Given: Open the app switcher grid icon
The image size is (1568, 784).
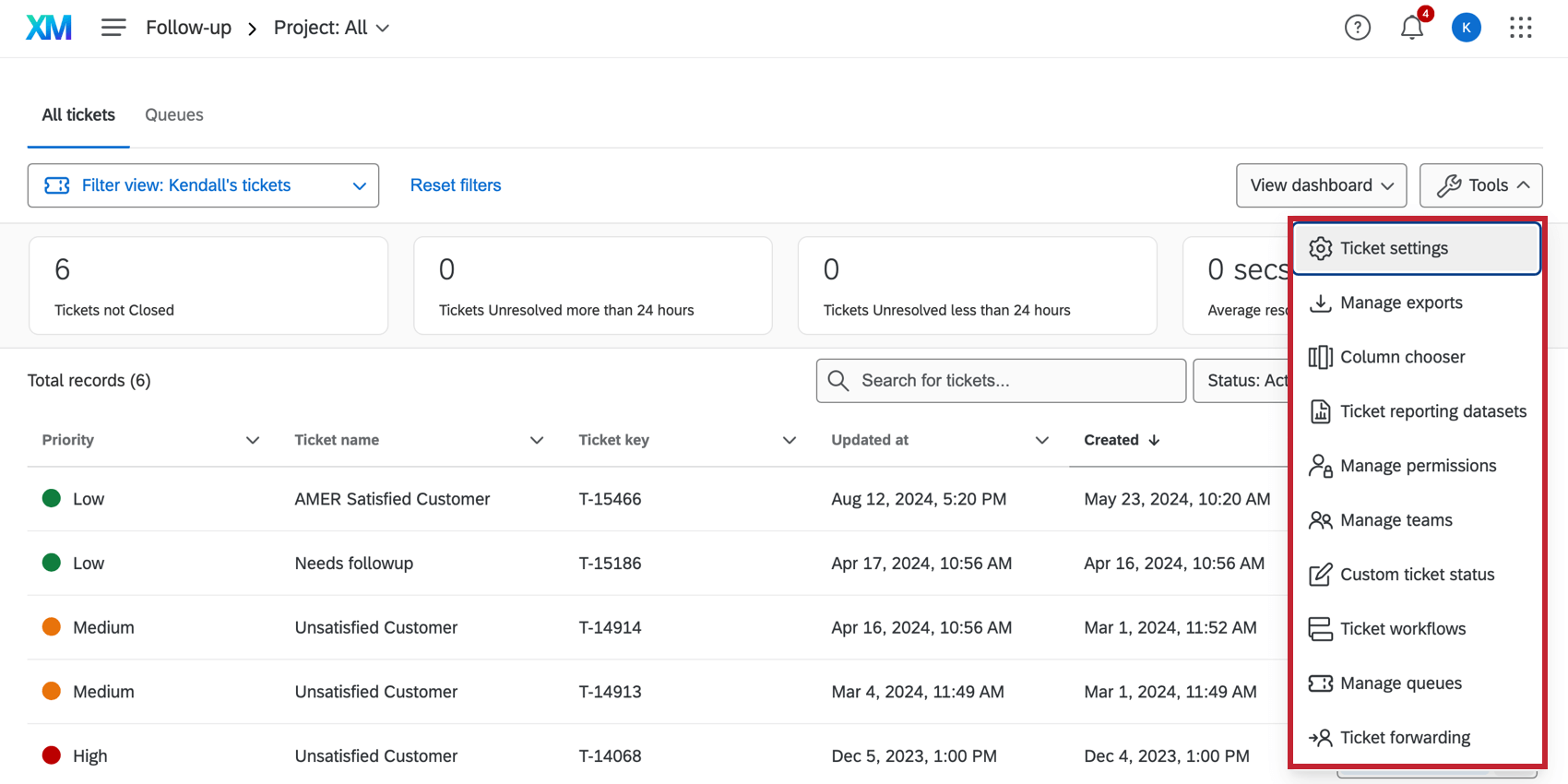Looking at the screenshot, I should pos(1520,28).
